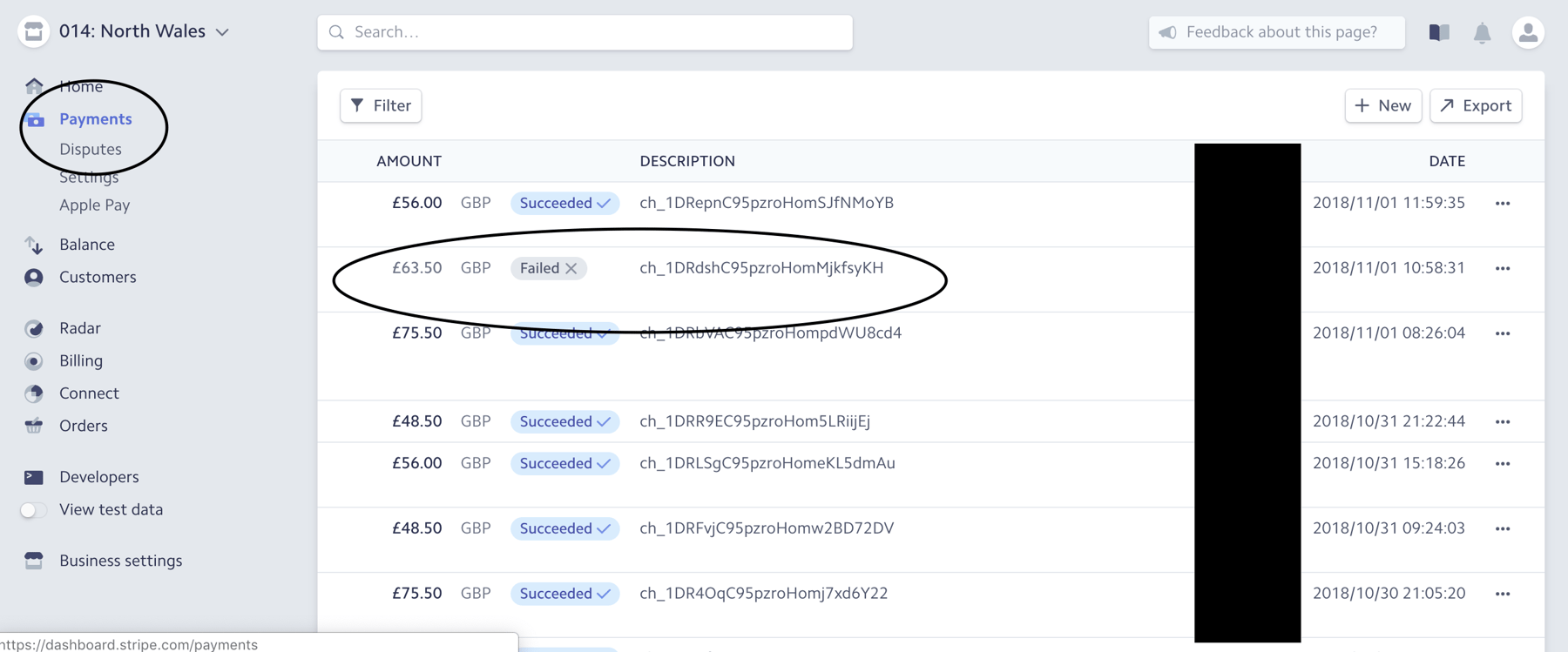
Task: Open payment ch_1DRFvjC95pzroHomw2BD72DV
Action: click(x=767, y=528)
